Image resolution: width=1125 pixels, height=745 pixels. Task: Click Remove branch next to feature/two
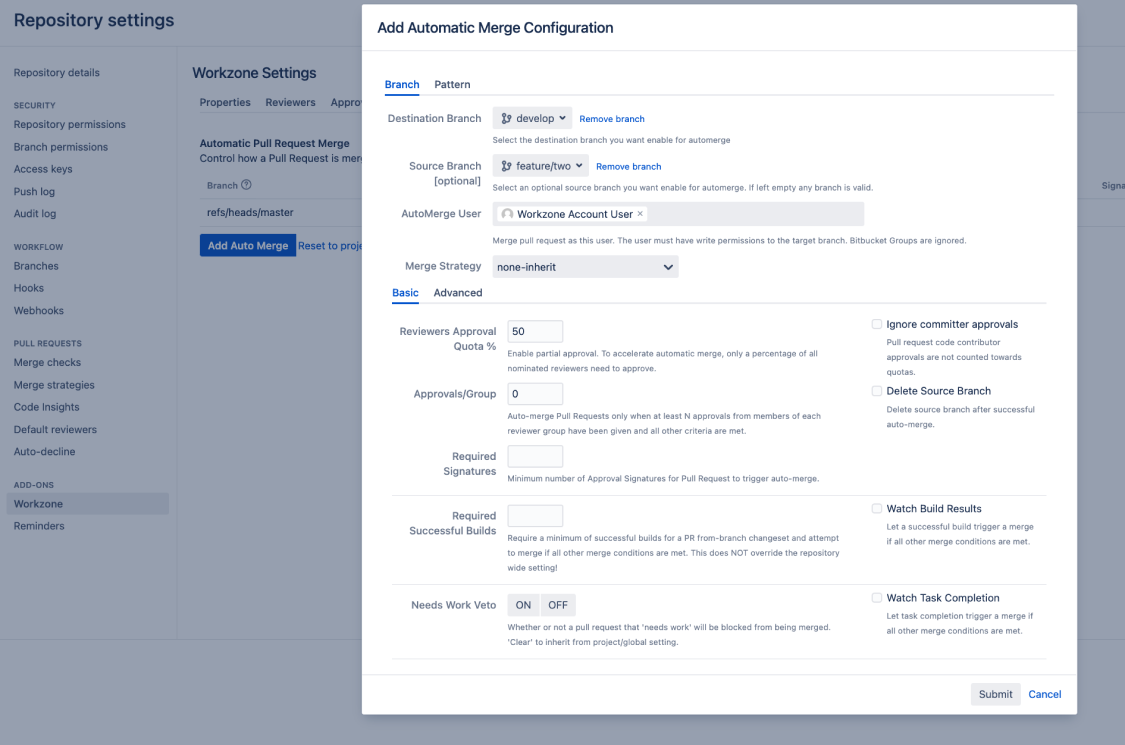(629, 167)
